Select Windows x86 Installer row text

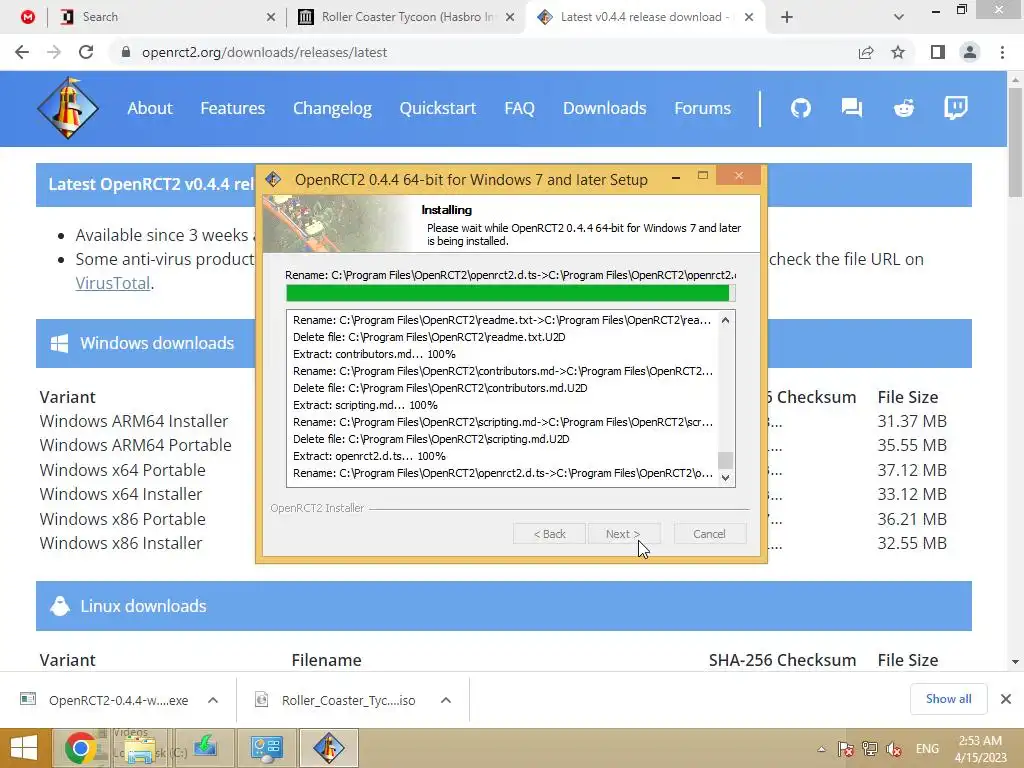121,543
